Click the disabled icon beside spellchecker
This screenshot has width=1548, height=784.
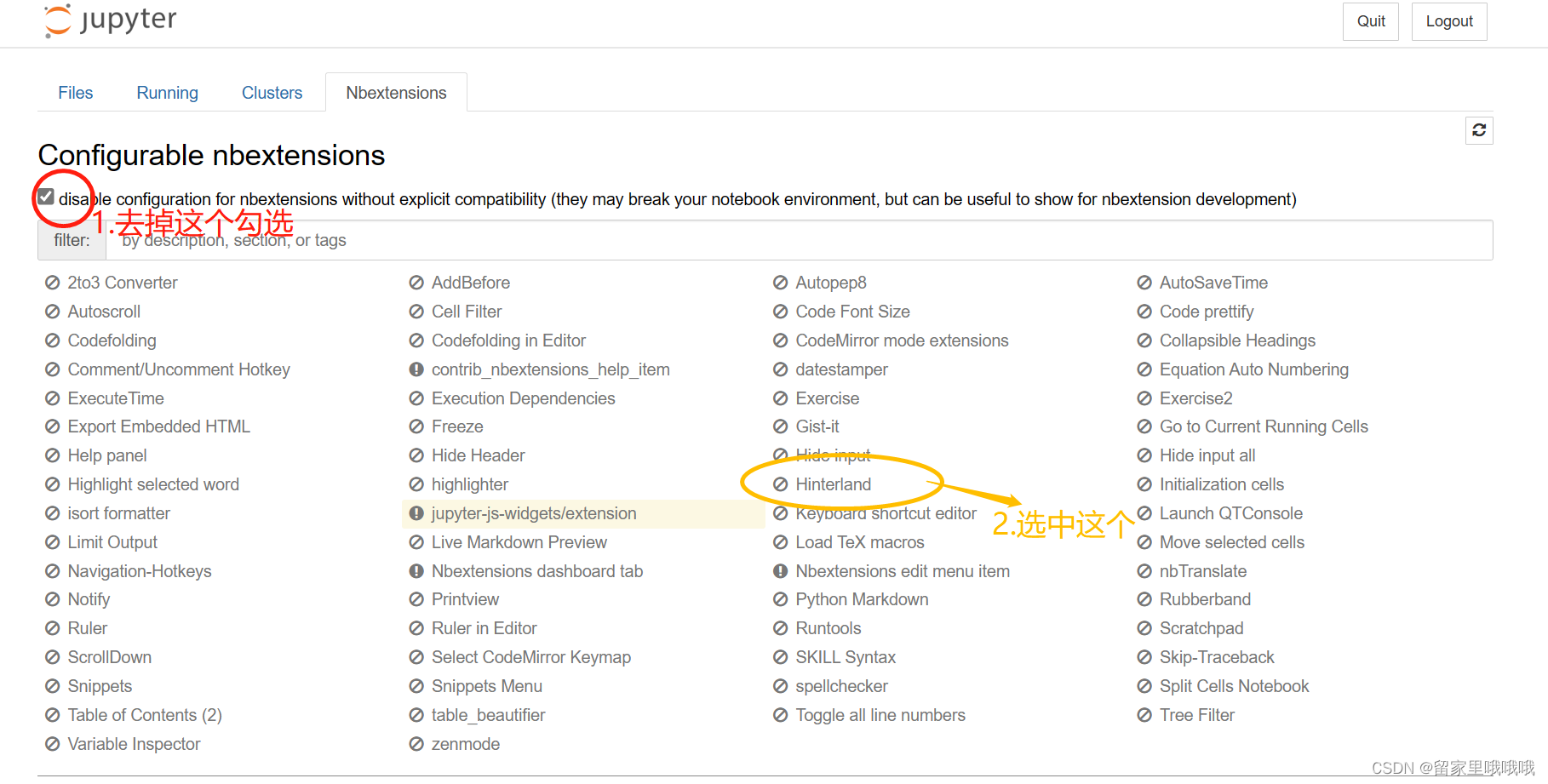tap(781, 686)
